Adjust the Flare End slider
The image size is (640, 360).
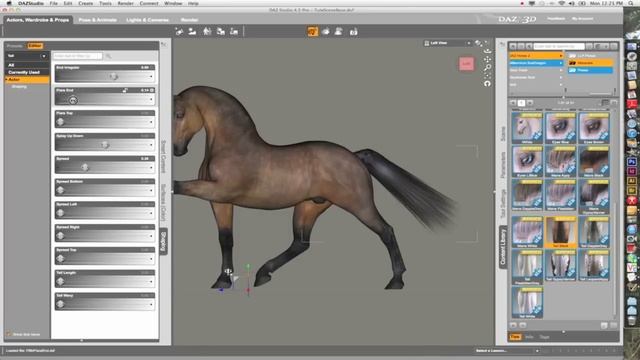pyautogui.click(x=104, y=99)
